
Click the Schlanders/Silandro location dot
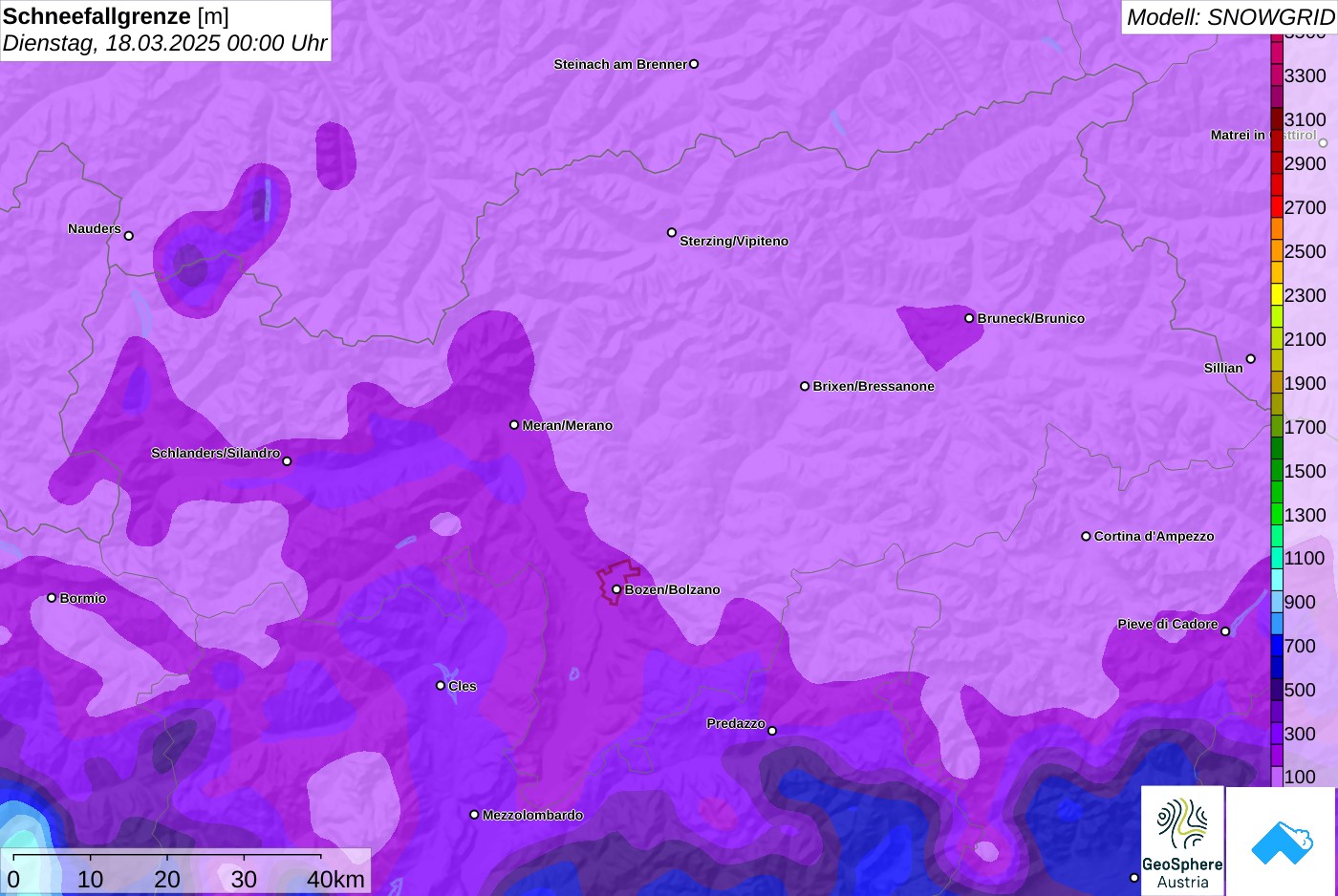click(287, 461)
